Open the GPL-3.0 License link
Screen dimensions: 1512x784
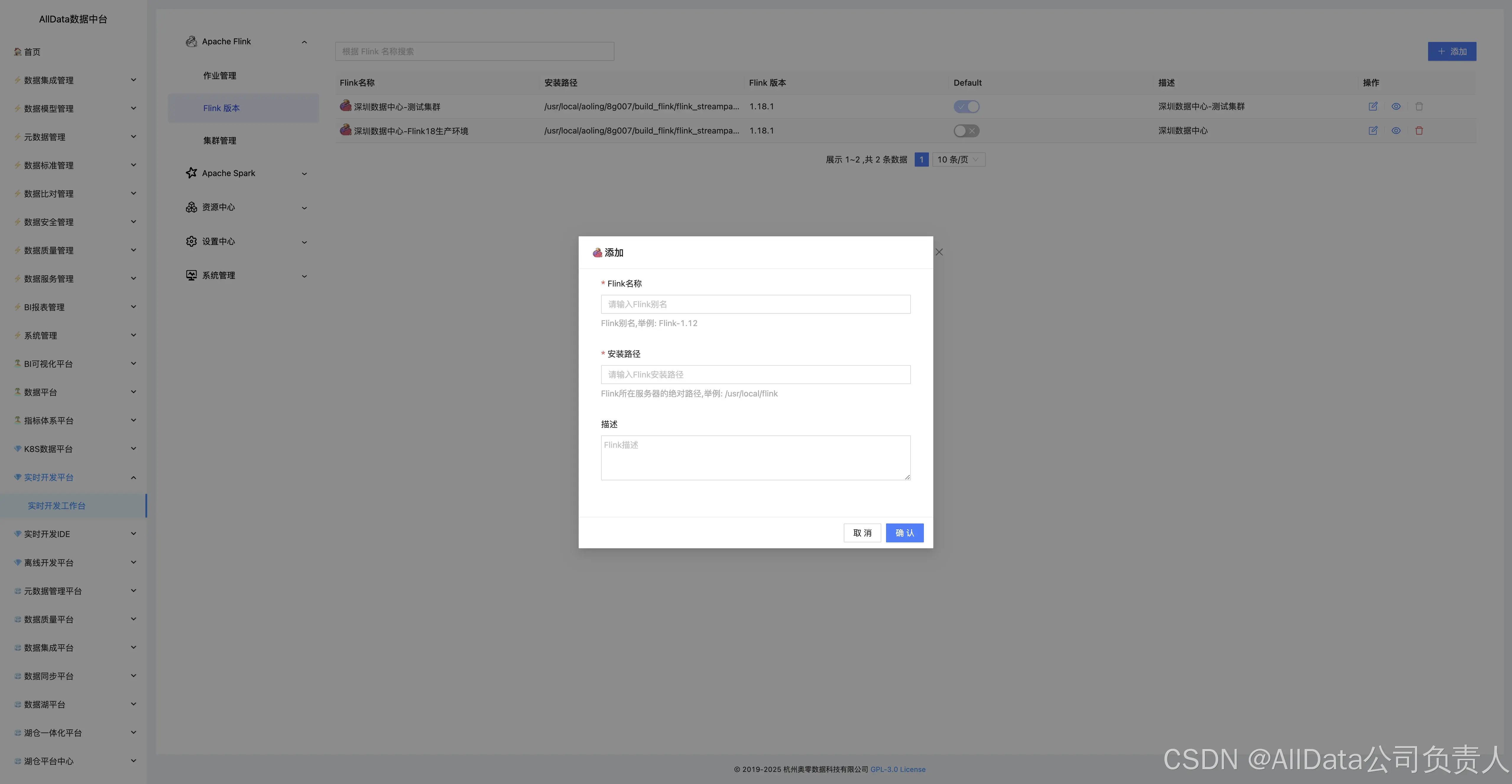point(898,769)
